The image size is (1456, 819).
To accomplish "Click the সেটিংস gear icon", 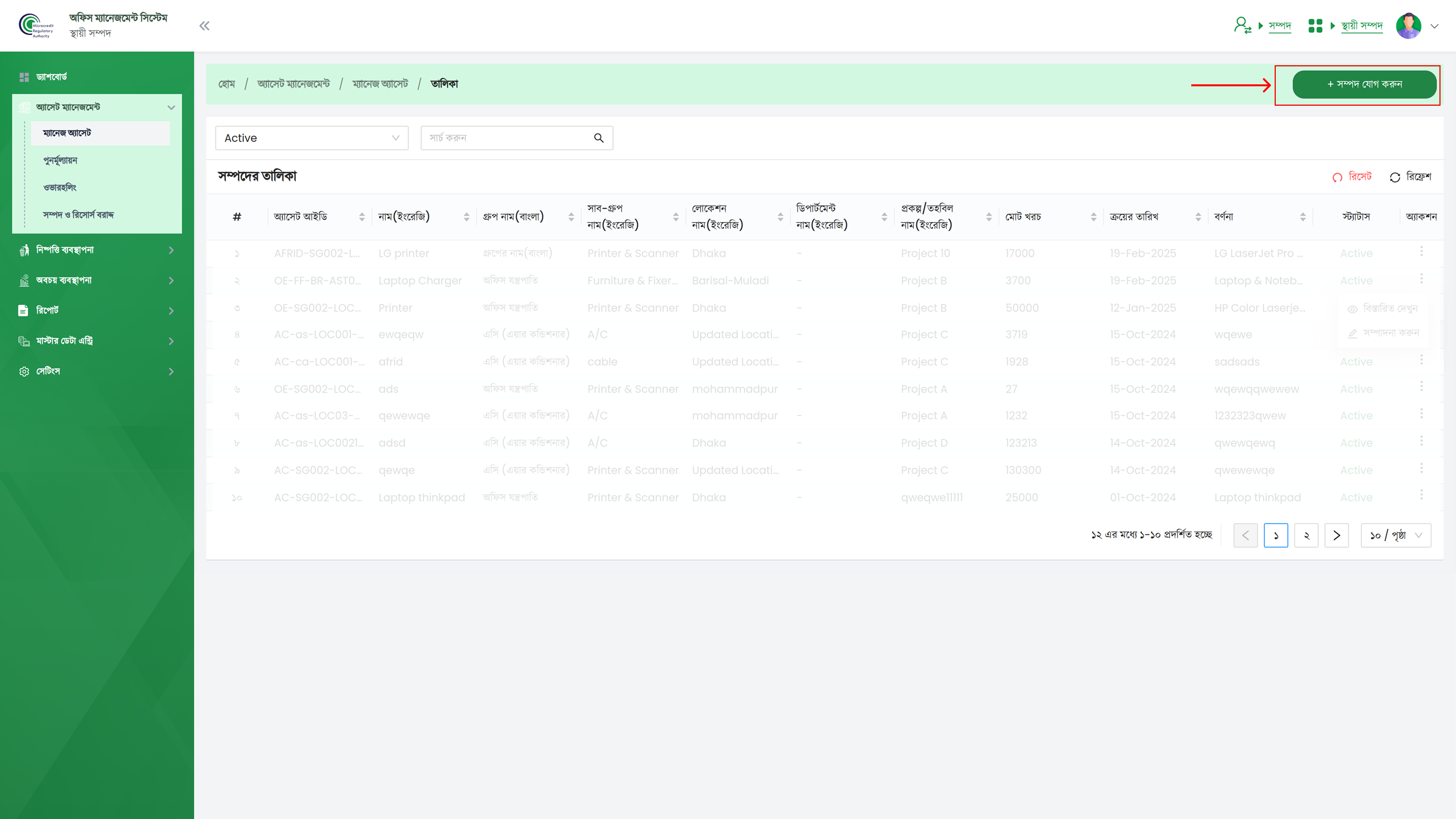I will click(x=24, y=371).
